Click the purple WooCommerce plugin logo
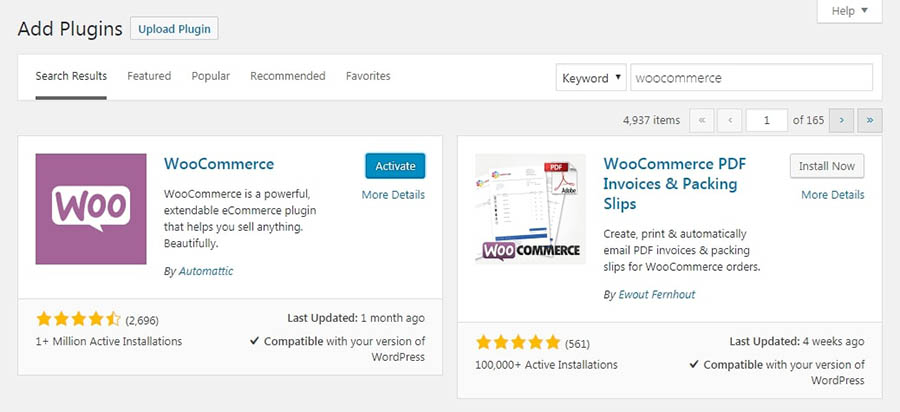900x412 pixels. [91, 209]
